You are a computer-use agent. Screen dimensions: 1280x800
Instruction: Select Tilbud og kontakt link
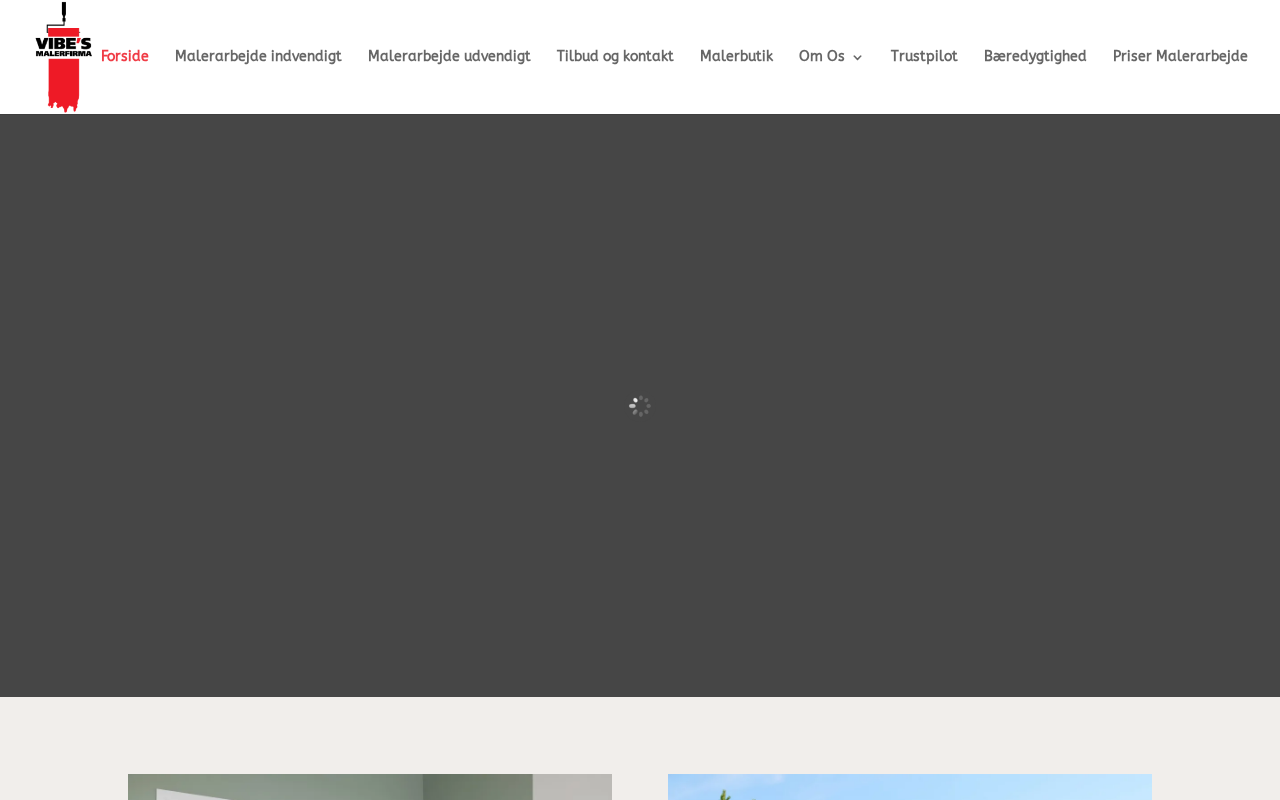[x=615, y=57]
